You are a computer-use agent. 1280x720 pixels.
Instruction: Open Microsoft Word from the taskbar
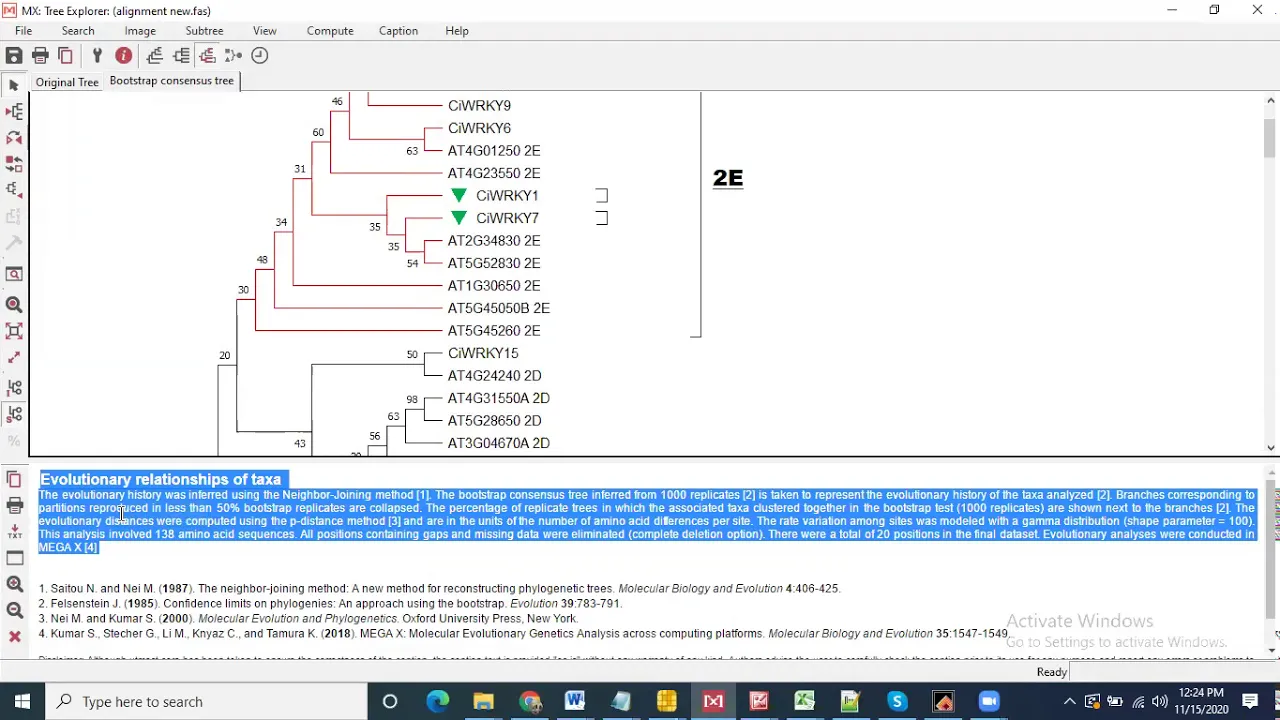click(x=575, y=702)
